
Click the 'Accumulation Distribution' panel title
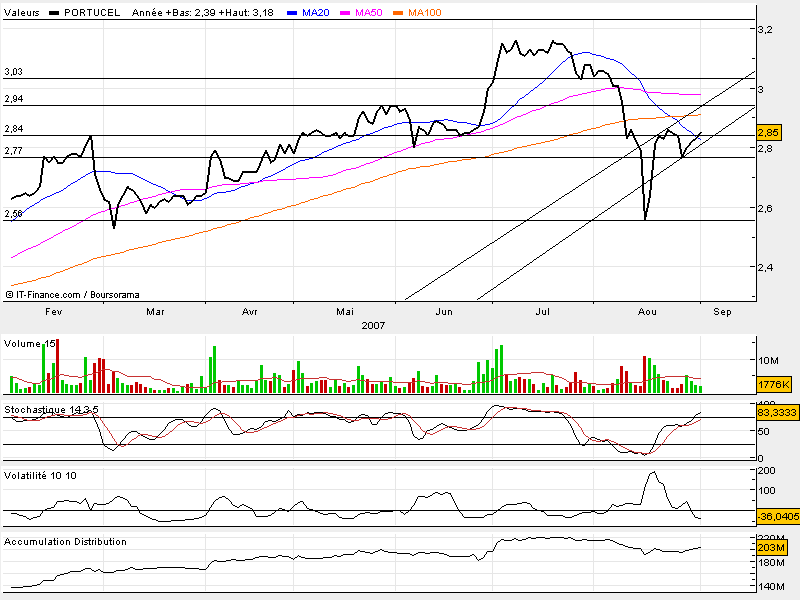65,541
